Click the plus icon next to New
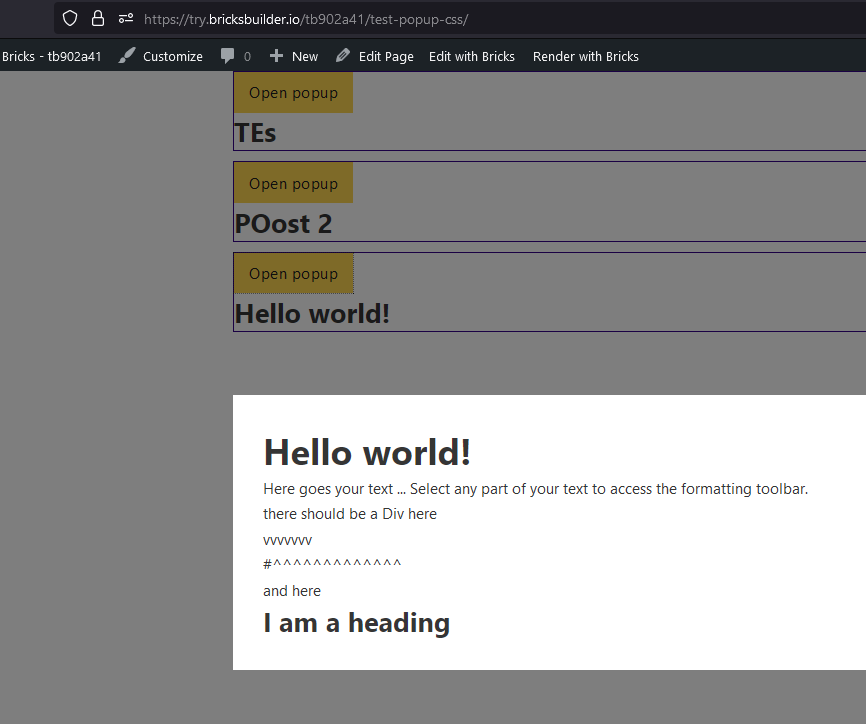The width and height of the screenshot is (866, 724). (x=276, y=56)
